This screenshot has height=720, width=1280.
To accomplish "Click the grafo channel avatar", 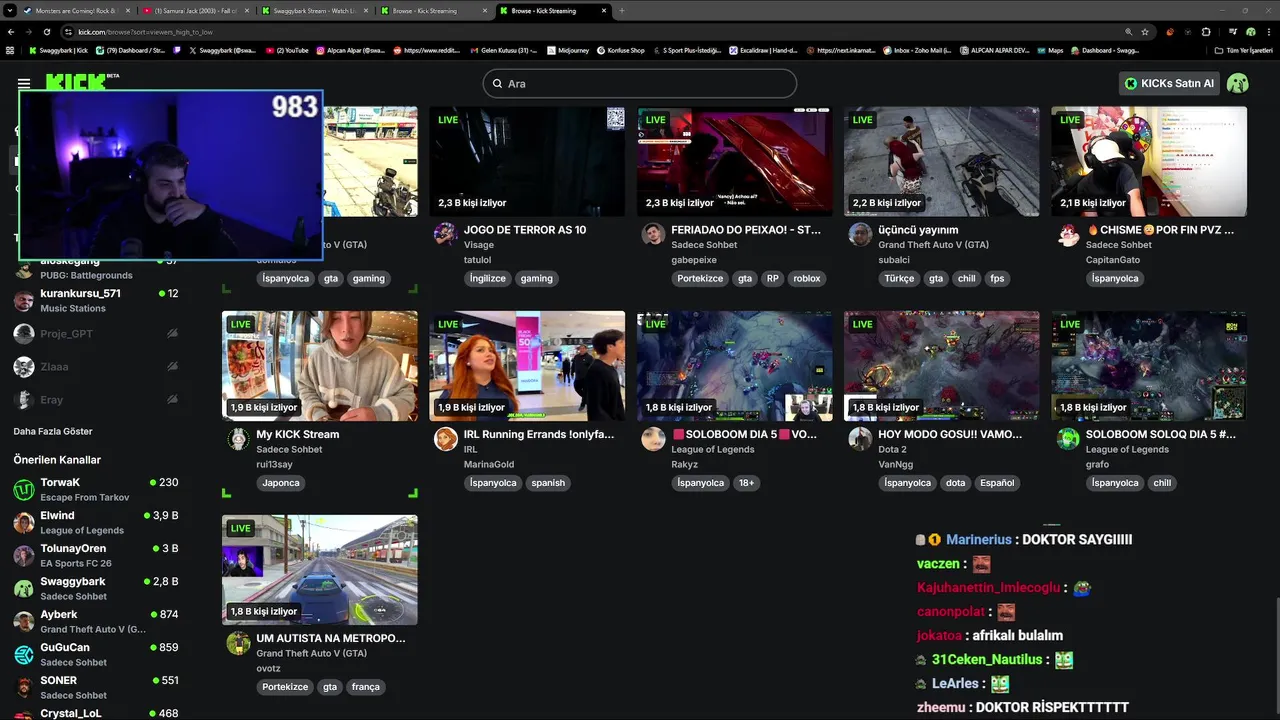I will click(x=1068, y=439).
